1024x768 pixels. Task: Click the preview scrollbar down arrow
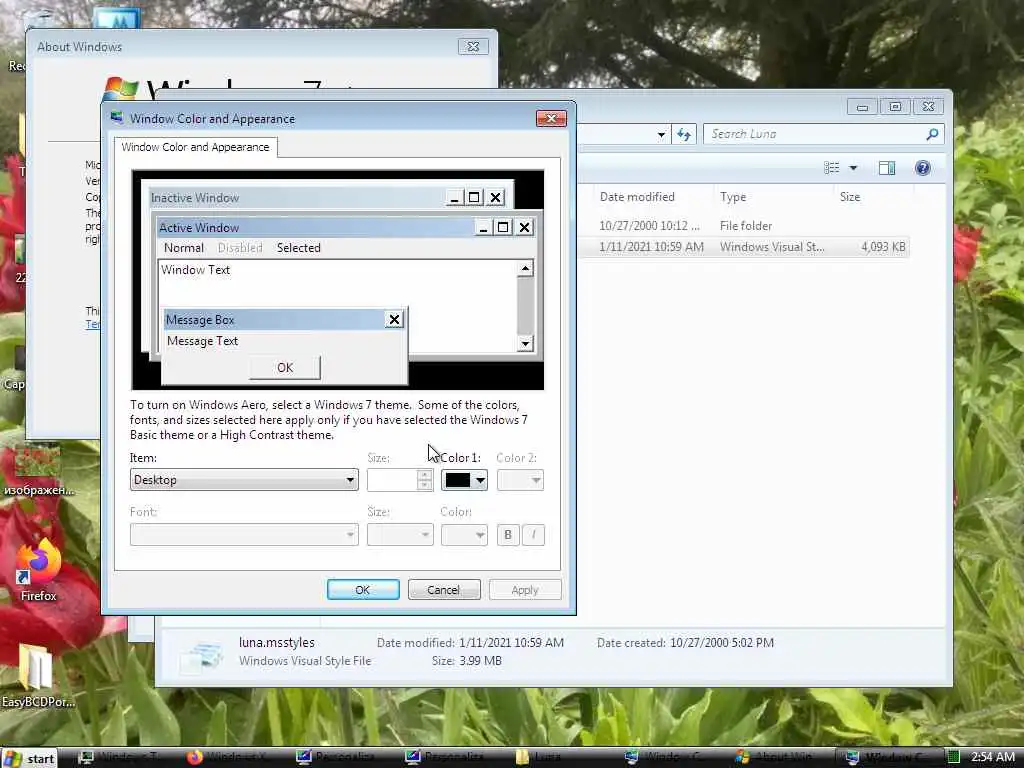click(x=525, y=344)
